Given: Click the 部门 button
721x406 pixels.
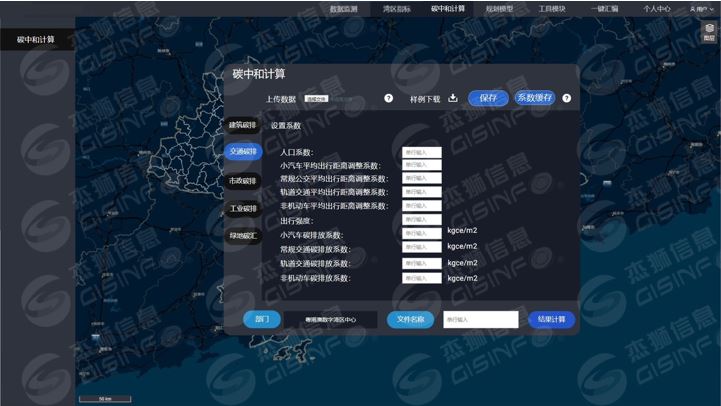Looking at the screenshot, I should 262,319.
